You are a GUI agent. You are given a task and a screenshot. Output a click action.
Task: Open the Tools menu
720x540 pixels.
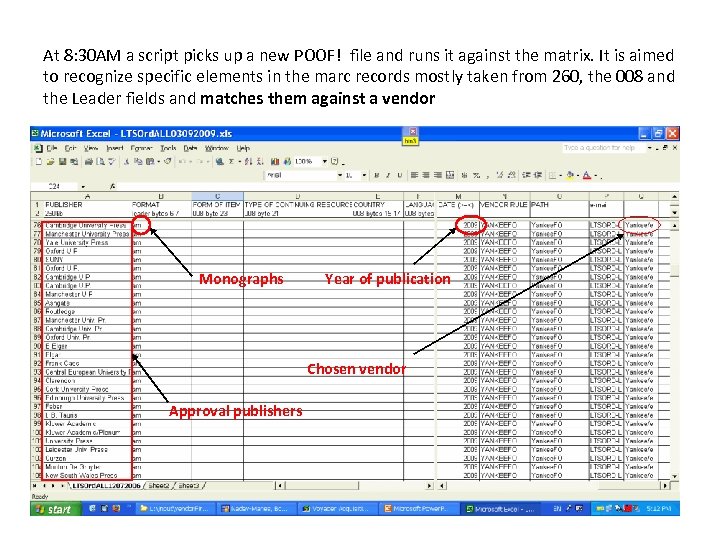pos(168,148)
